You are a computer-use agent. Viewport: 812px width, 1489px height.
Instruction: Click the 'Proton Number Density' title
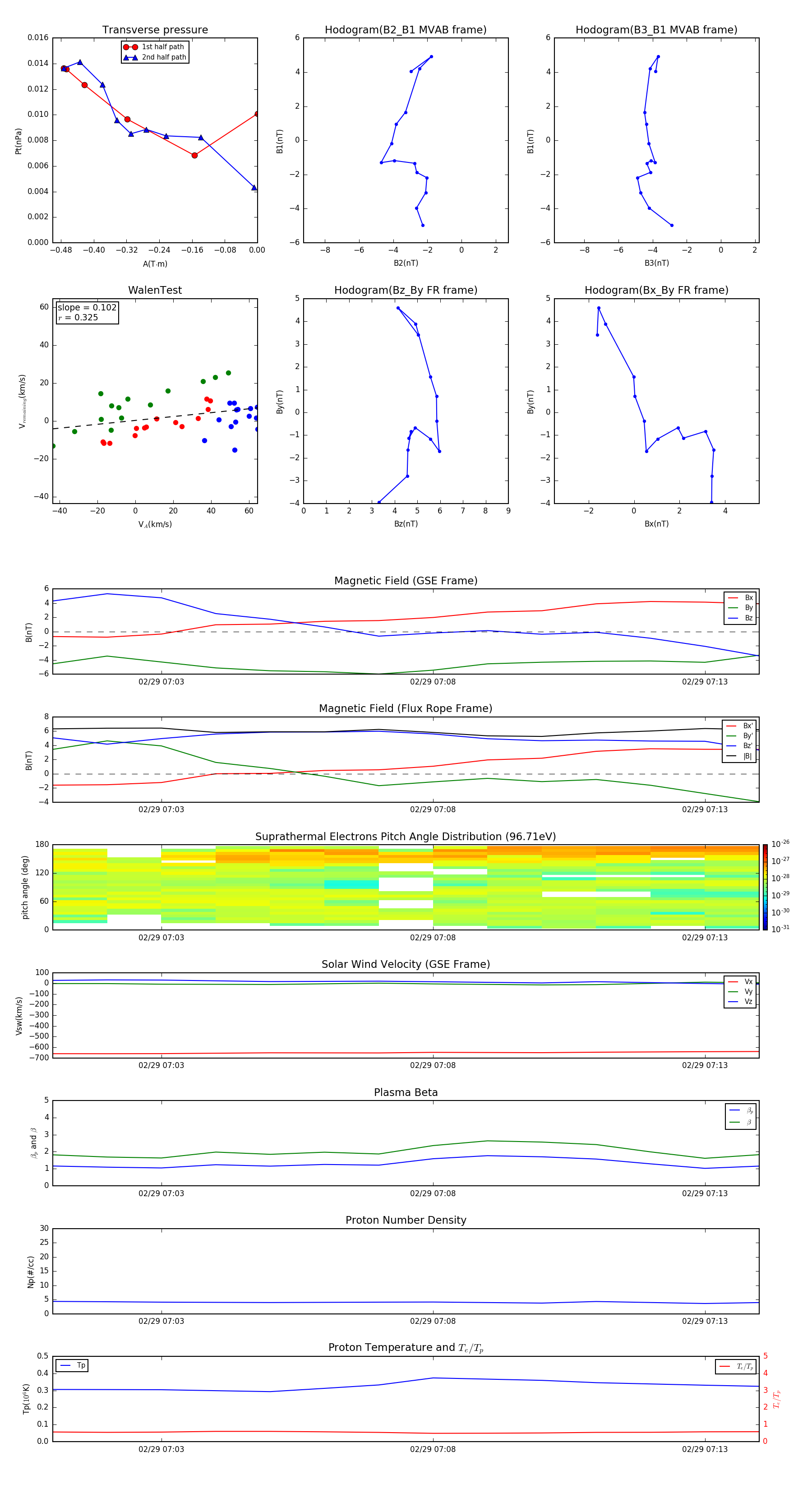(406, 1220)
